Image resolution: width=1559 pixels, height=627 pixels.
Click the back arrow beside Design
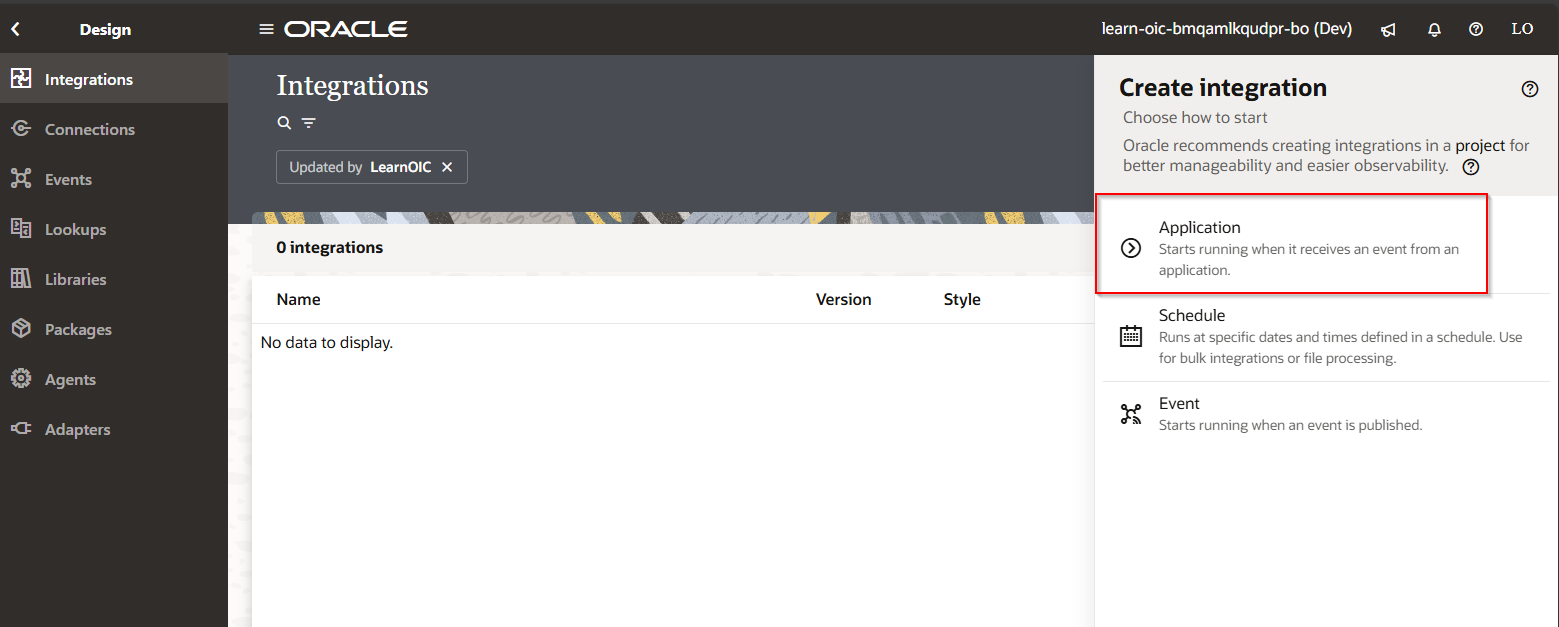(x=15, y=30)
